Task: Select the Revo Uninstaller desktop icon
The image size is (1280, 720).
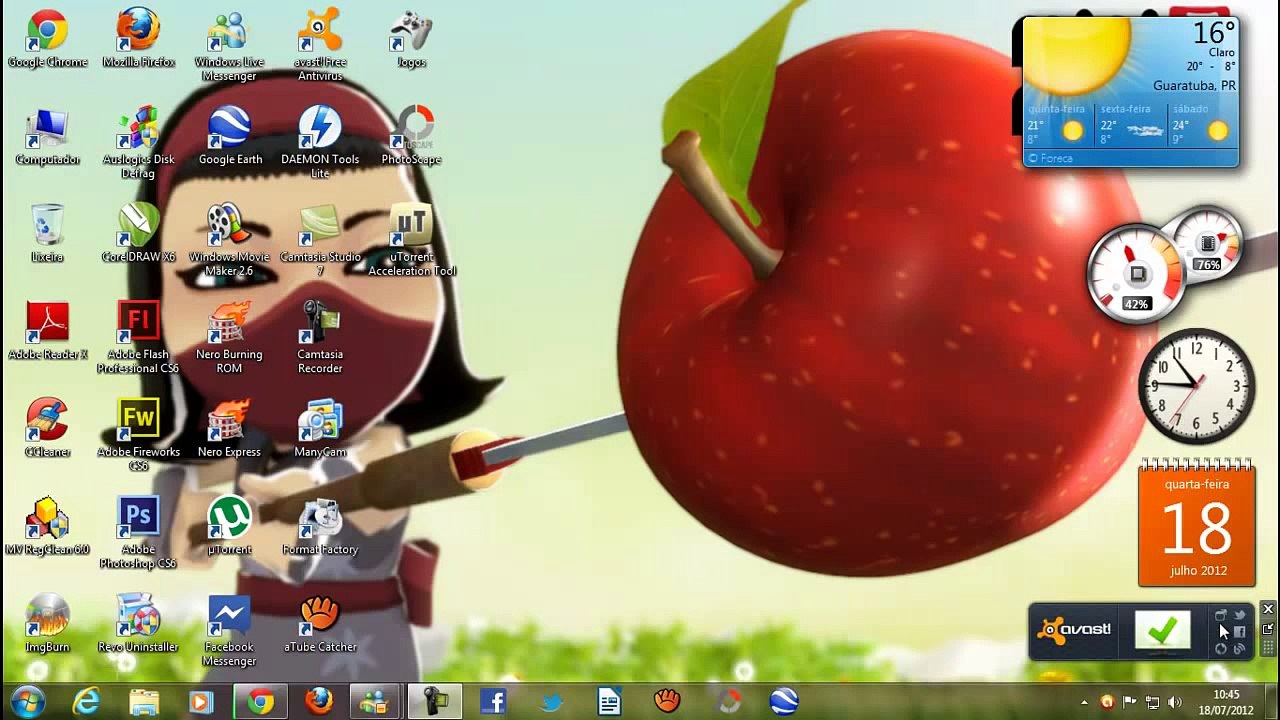Action: (x=138, y=625)
